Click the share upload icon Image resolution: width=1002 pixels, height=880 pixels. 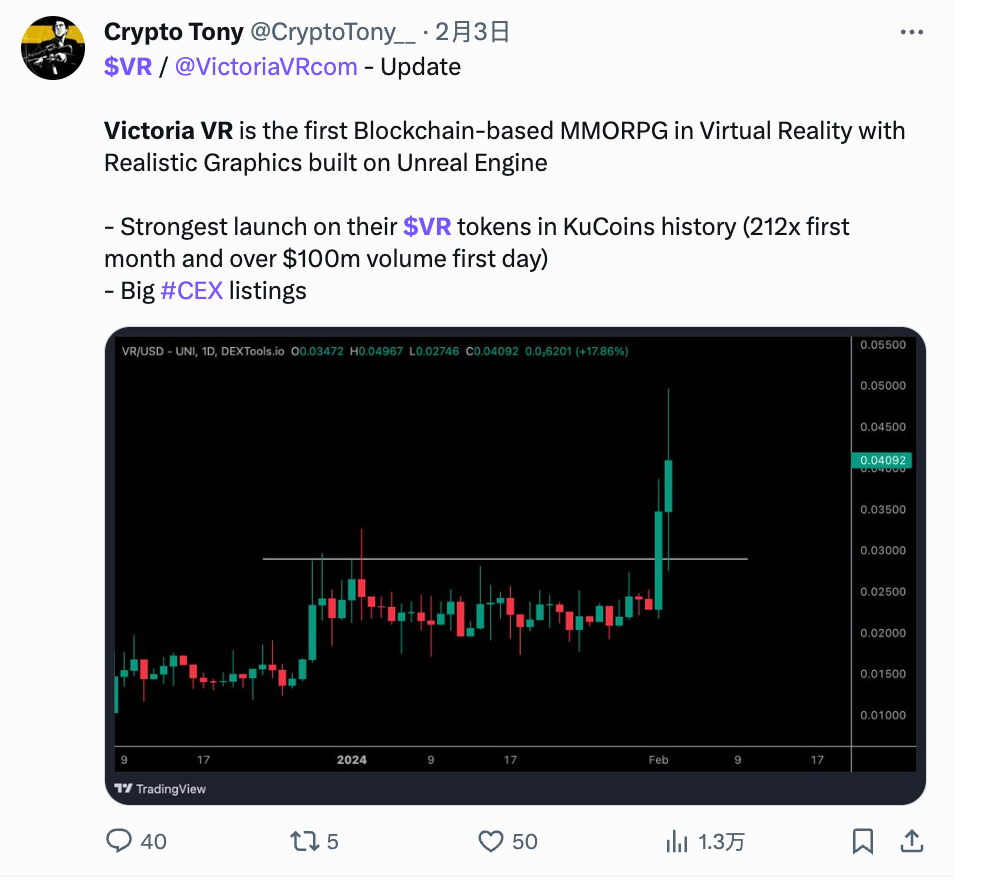912,841
